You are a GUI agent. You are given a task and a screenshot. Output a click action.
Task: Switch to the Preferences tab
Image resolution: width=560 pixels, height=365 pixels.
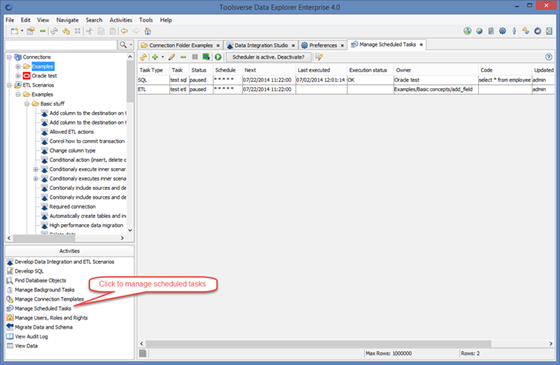pyautogui.click(x=323, y=45)
